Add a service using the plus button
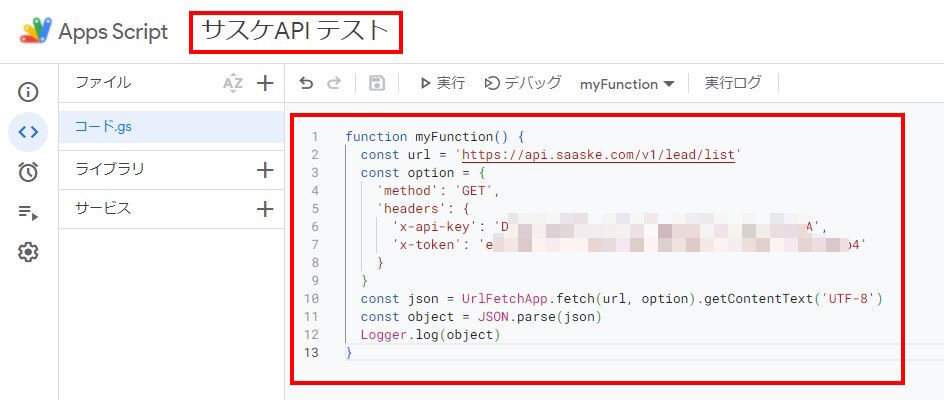Viewport: 944px width, 400px height. click(265, 209)
